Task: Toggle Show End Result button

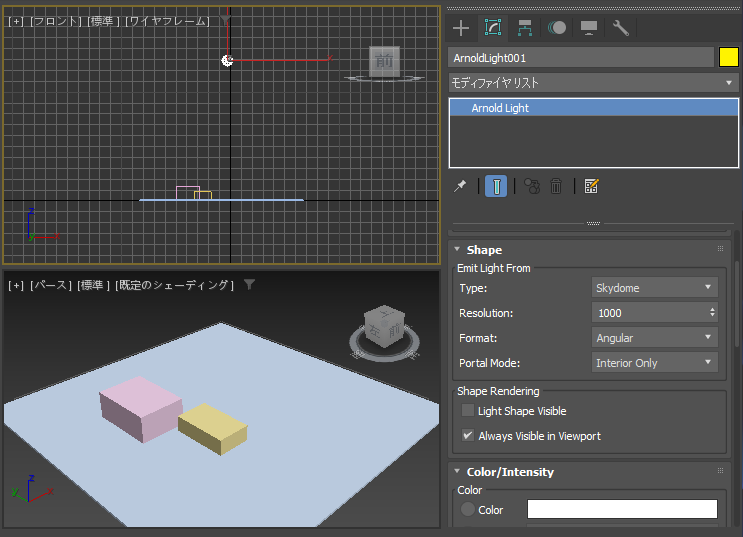Action: [496, 186]
